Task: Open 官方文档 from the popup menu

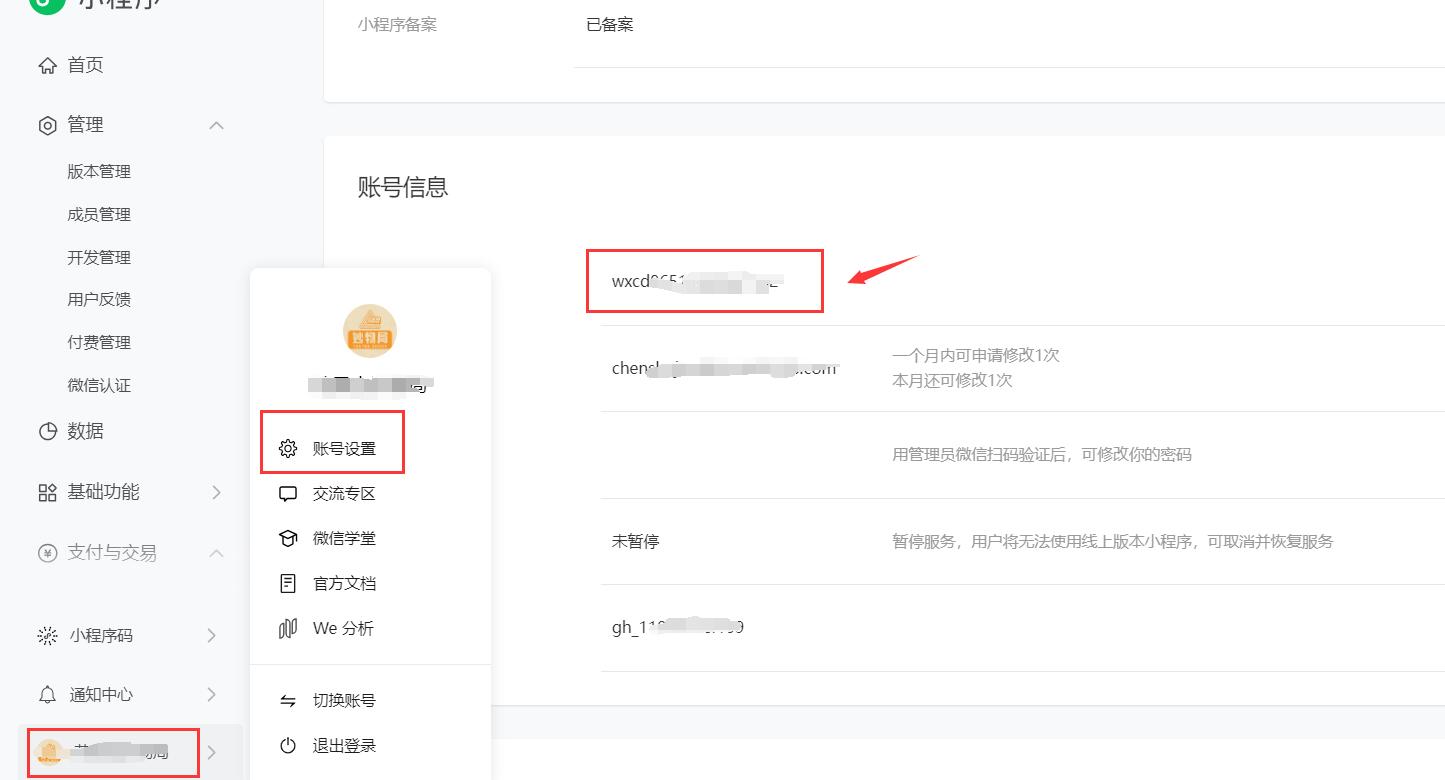Action: [344, 584]
